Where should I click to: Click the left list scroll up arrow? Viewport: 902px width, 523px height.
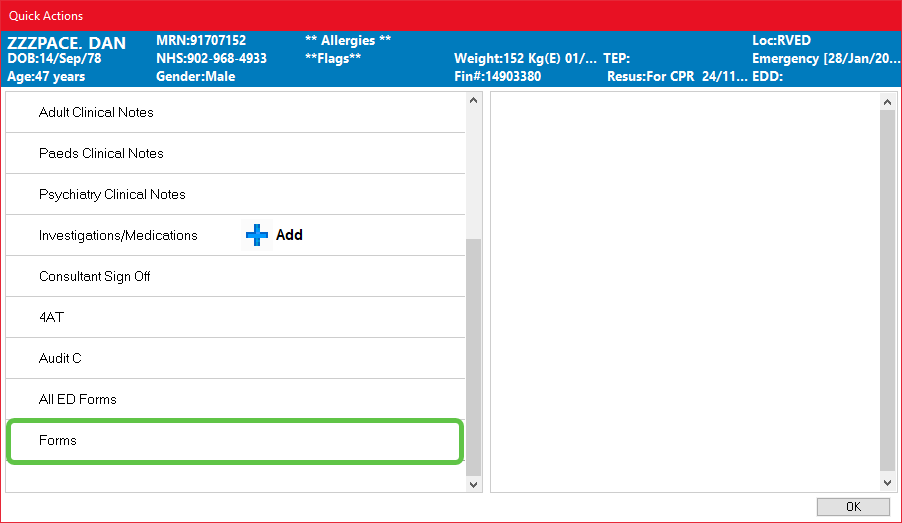tap(474, 101)
